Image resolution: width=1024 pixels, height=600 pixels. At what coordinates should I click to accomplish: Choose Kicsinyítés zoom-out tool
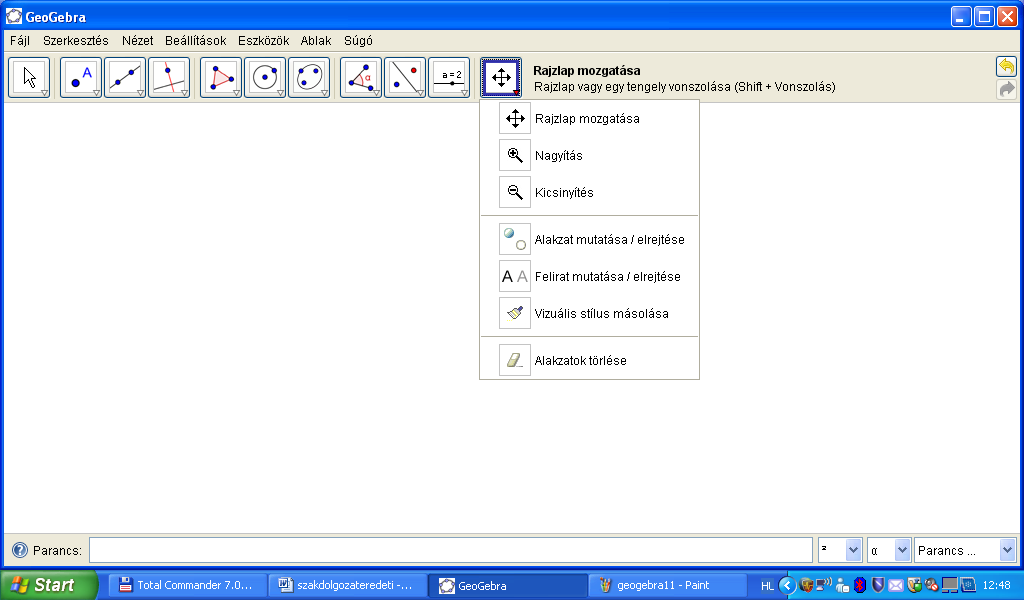(589, 193)
